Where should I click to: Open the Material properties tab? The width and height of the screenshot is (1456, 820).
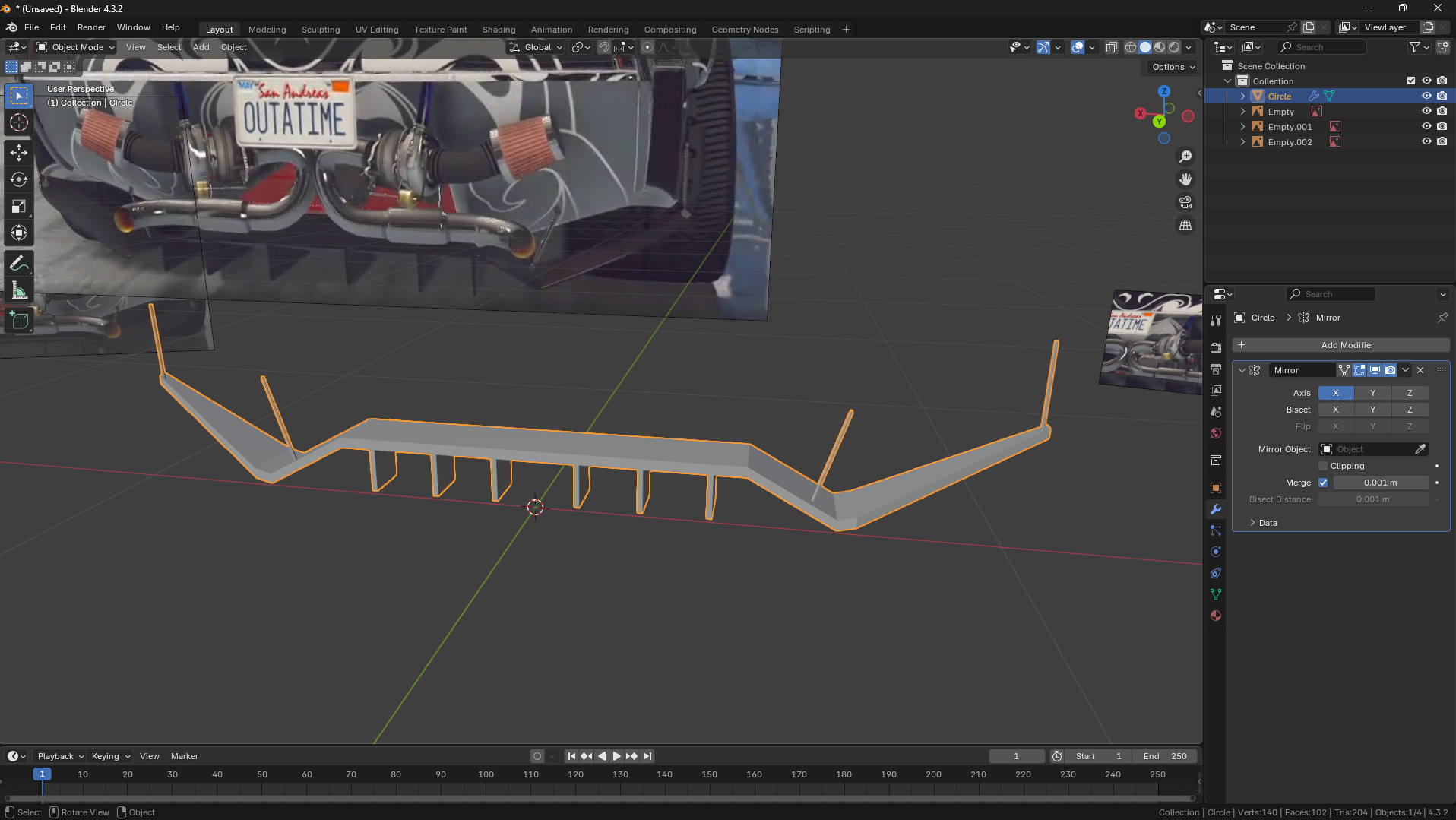[1216, 616]
